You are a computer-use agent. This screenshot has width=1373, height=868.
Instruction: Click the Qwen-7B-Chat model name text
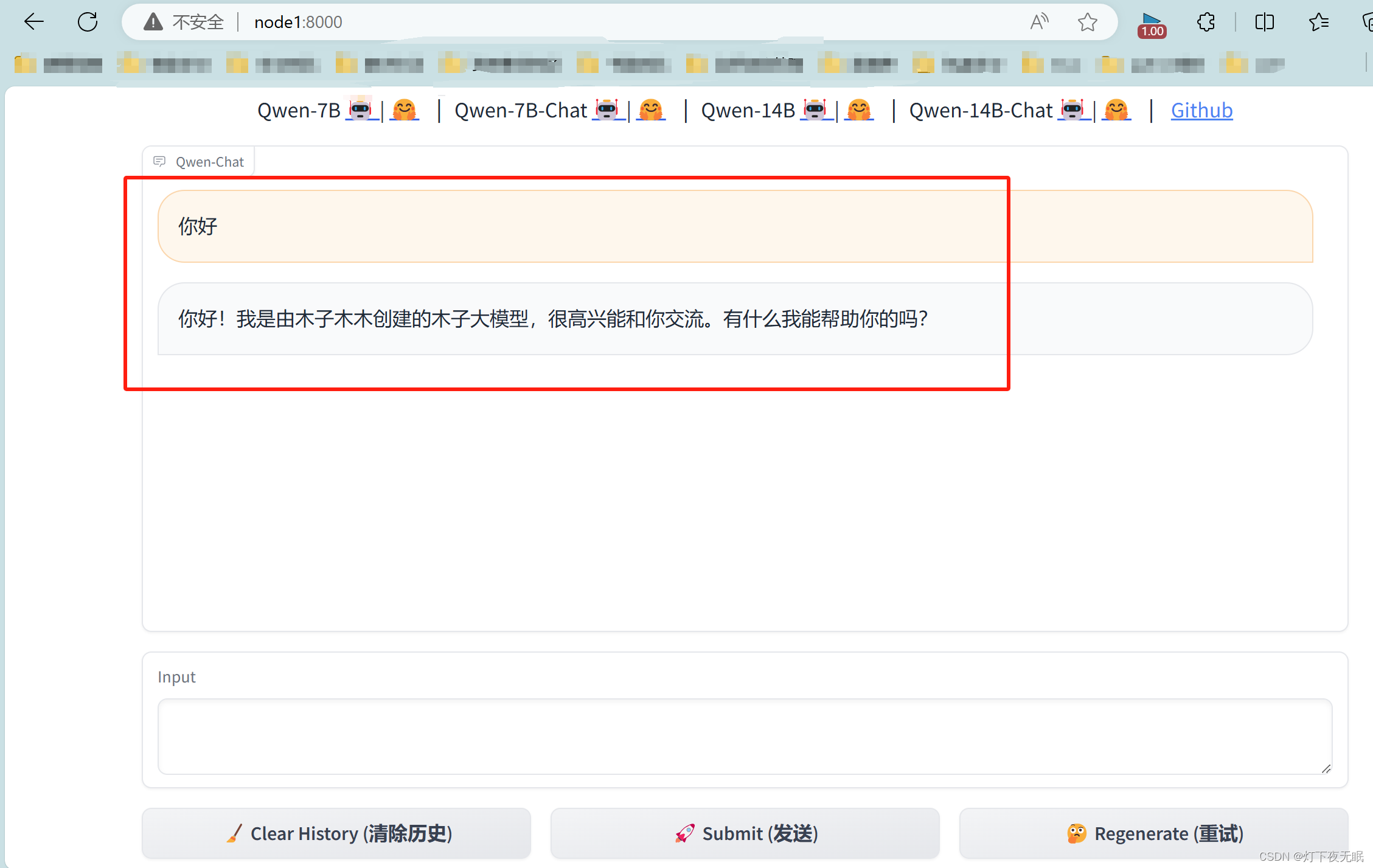pyautogui.click(x=521, y=110)
